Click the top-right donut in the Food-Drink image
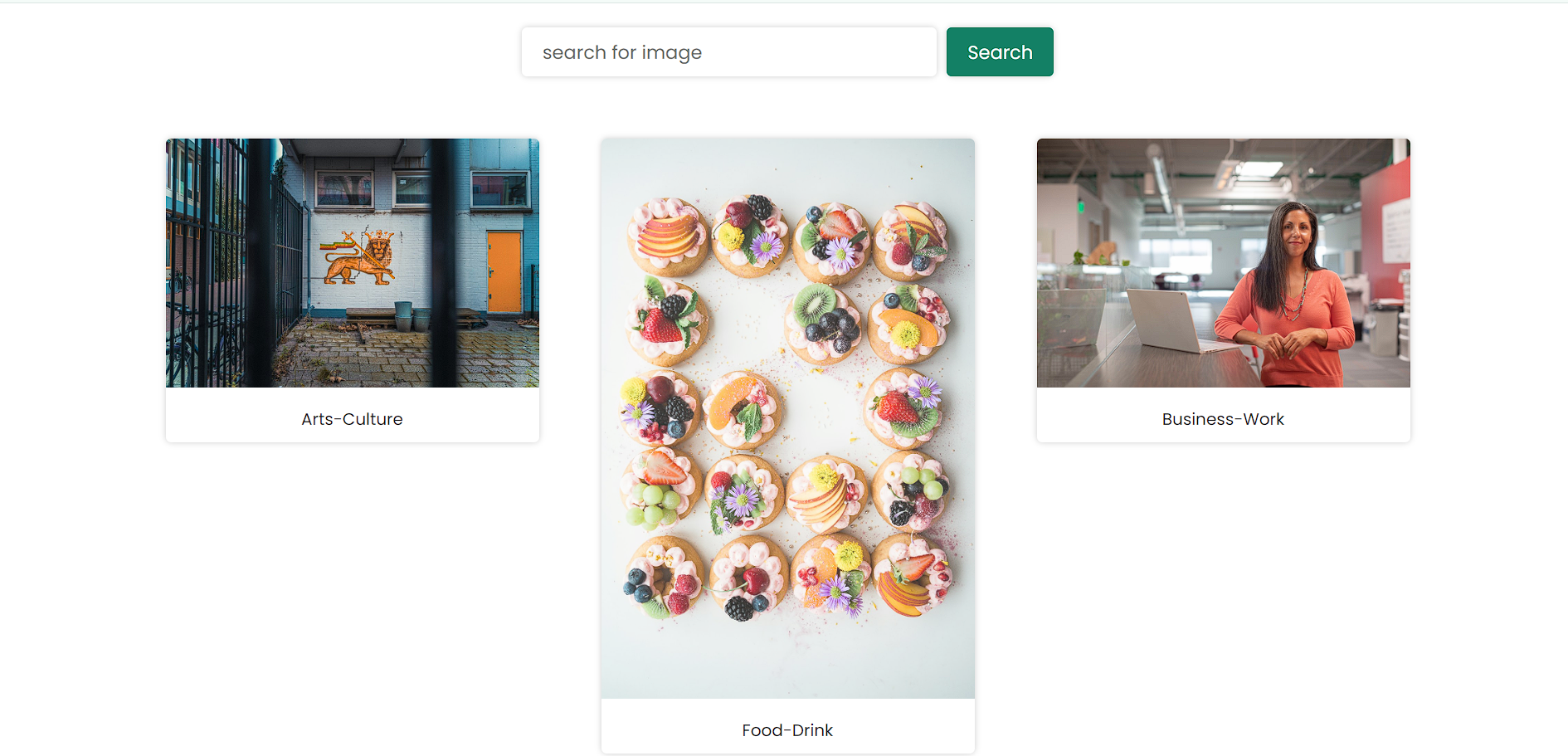Screen dimensions: 1568x756 point(910,240)
